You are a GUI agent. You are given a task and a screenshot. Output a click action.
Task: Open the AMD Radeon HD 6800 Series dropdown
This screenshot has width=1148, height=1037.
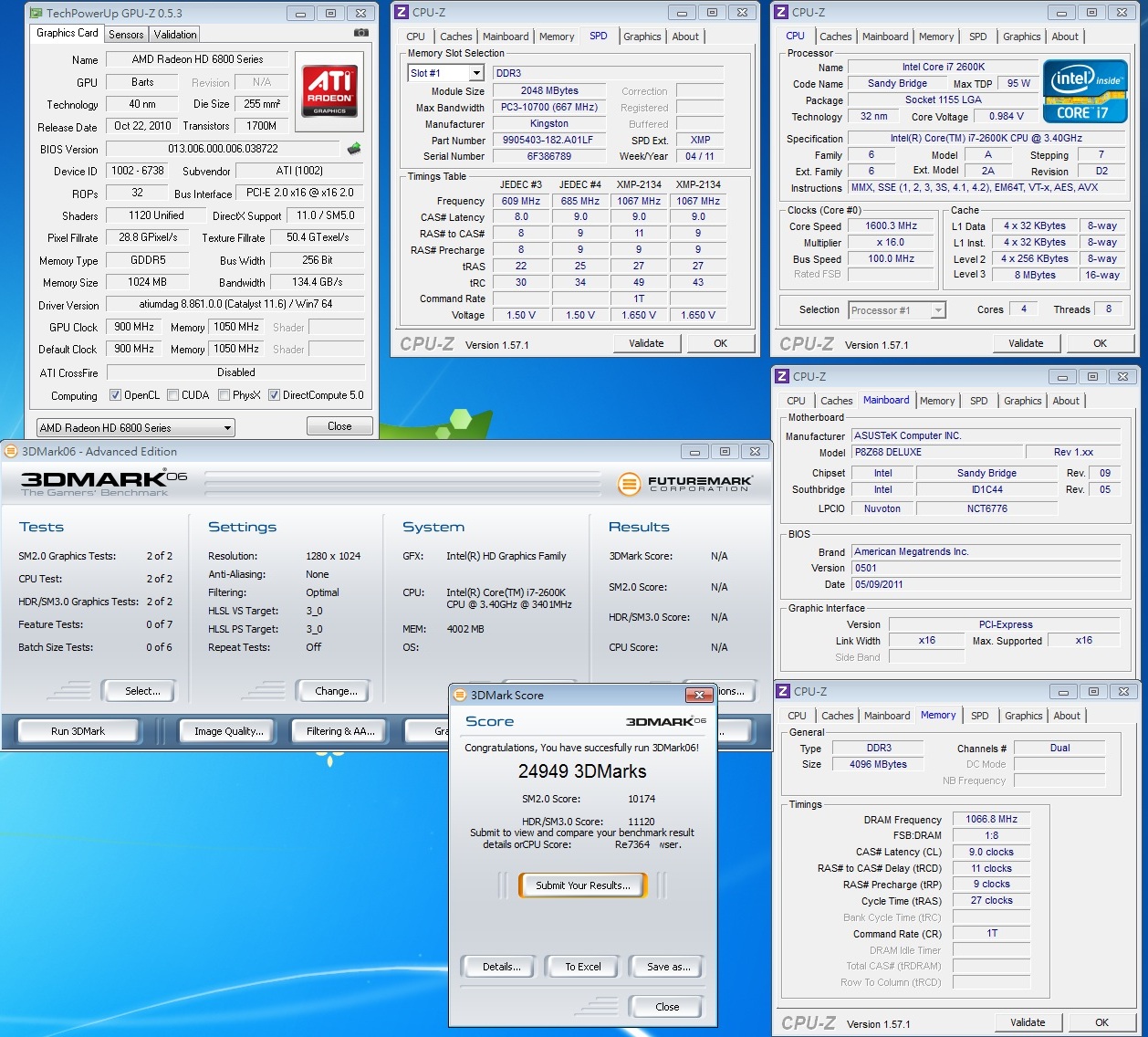(x=135, y=427)
